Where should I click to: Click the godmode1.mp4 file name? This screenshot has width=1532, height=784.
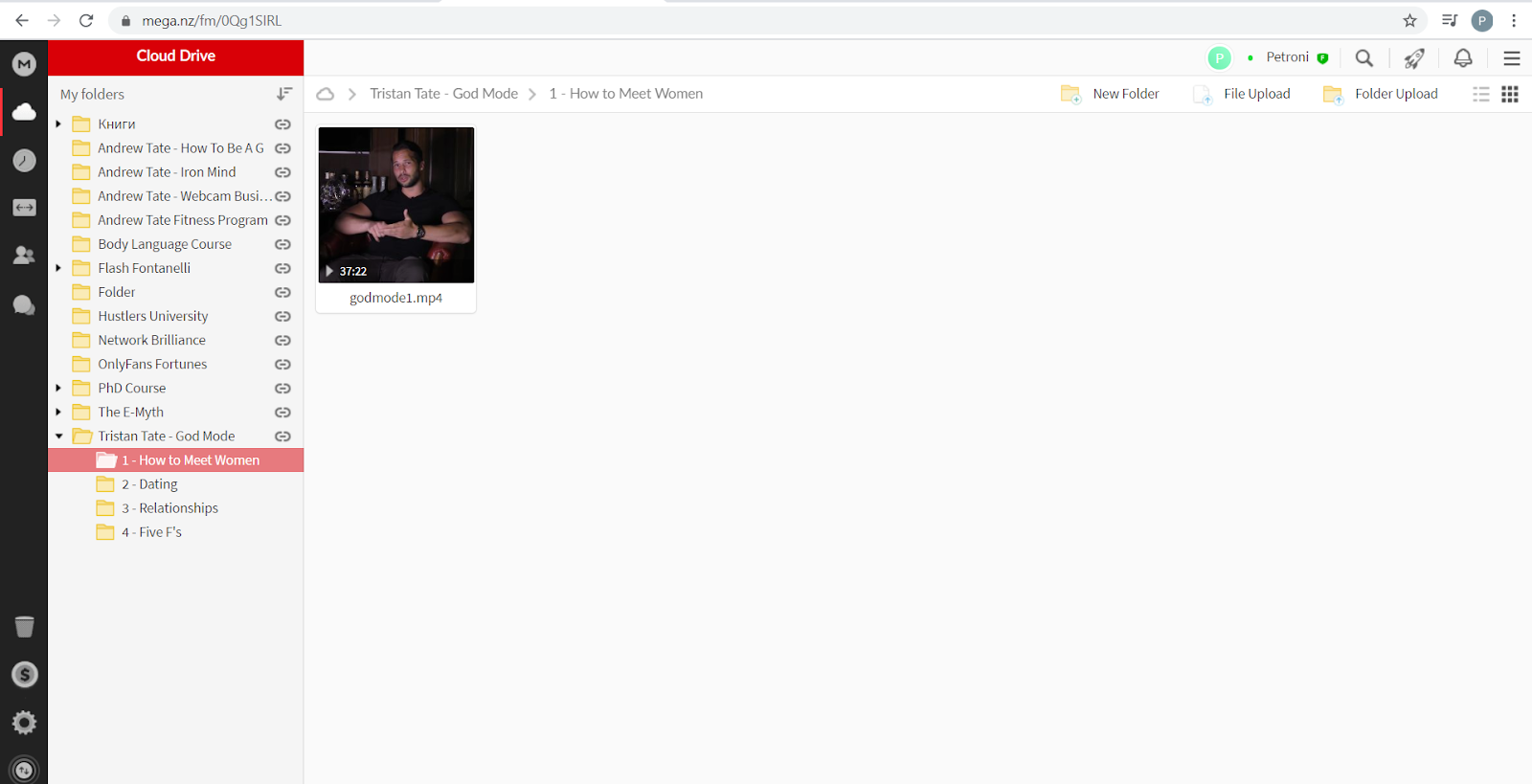click(x=396, y=298)
